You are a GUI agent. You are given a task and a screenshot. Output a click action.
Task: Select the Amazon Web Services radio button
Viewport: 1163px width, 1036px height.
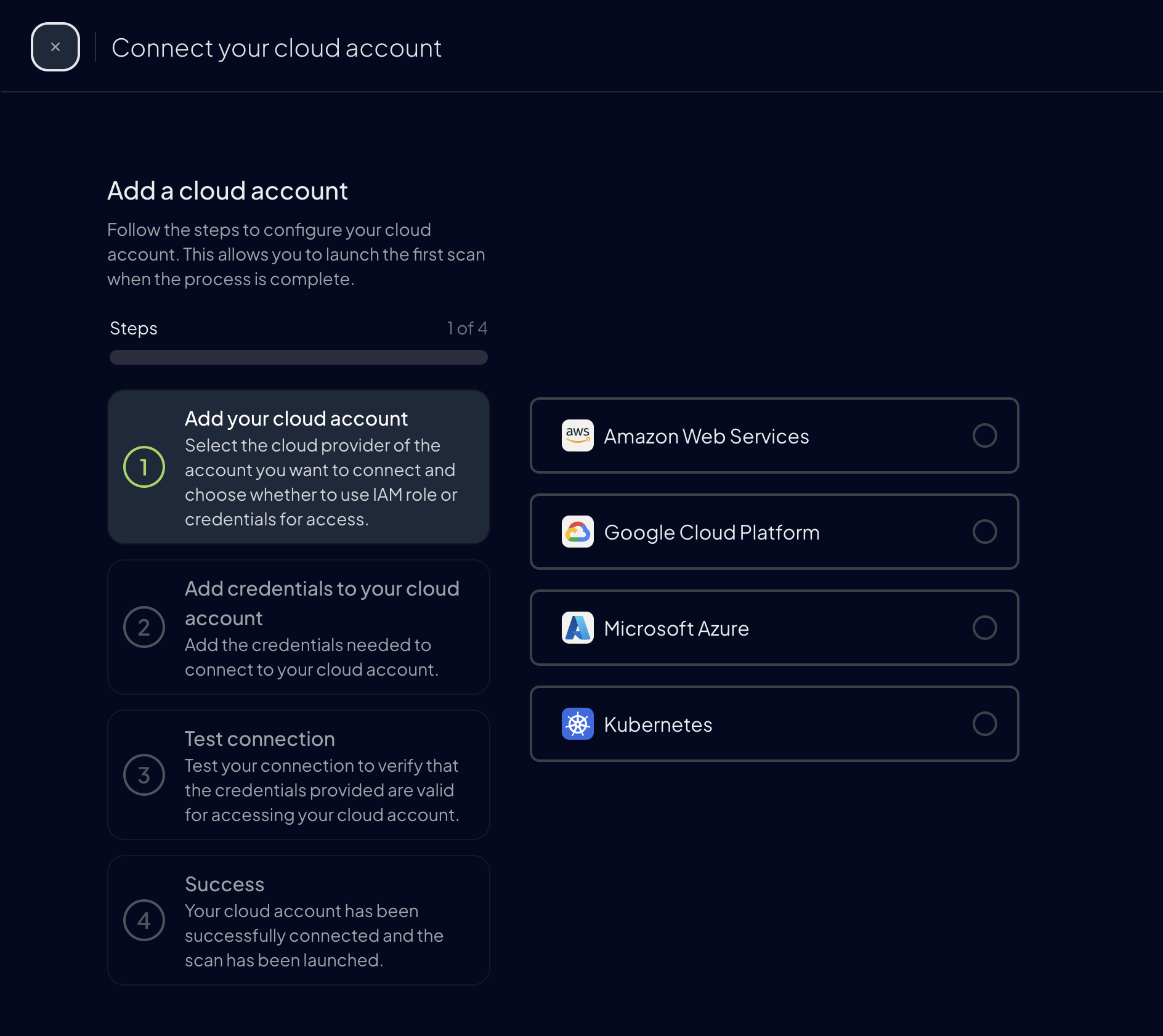pyautogui.click(x=984, y=435)
